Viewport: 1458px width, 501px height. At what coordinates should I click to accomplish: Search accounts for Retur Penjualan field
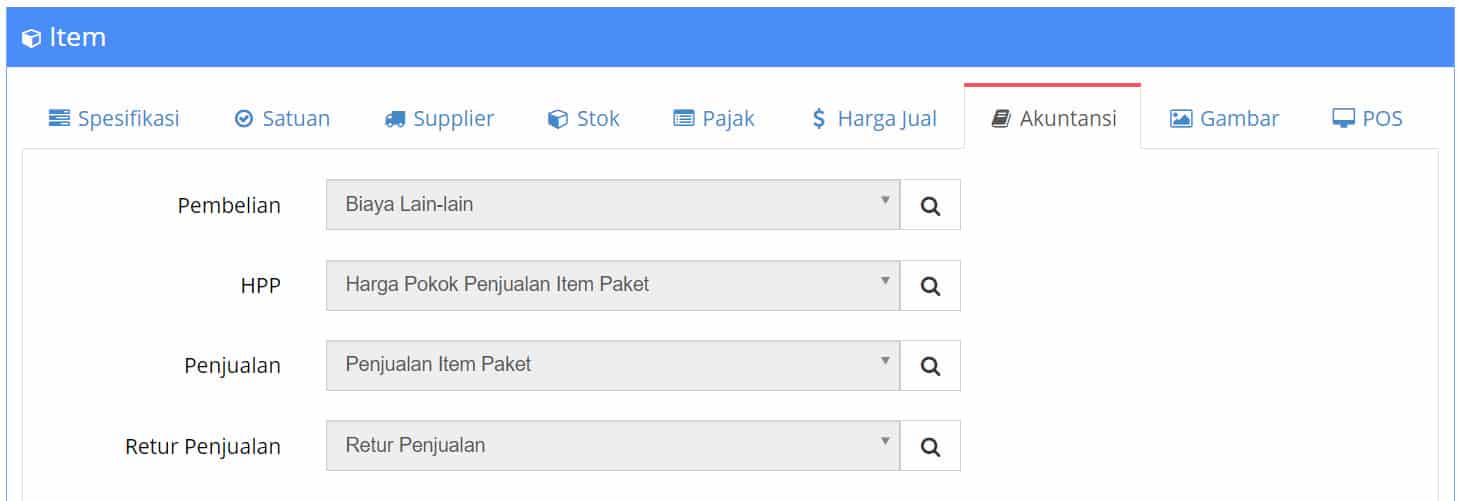(x=930, y=445)
